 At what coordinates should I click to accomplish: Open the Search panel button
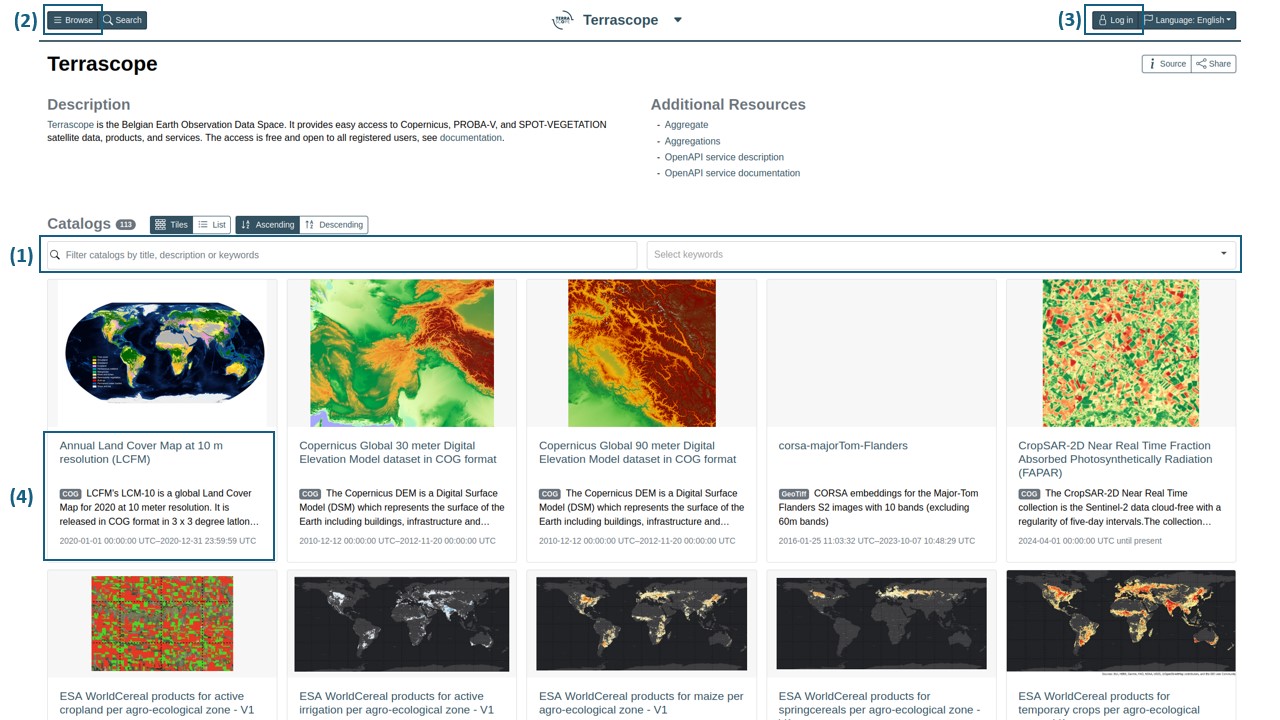point(123,20)
